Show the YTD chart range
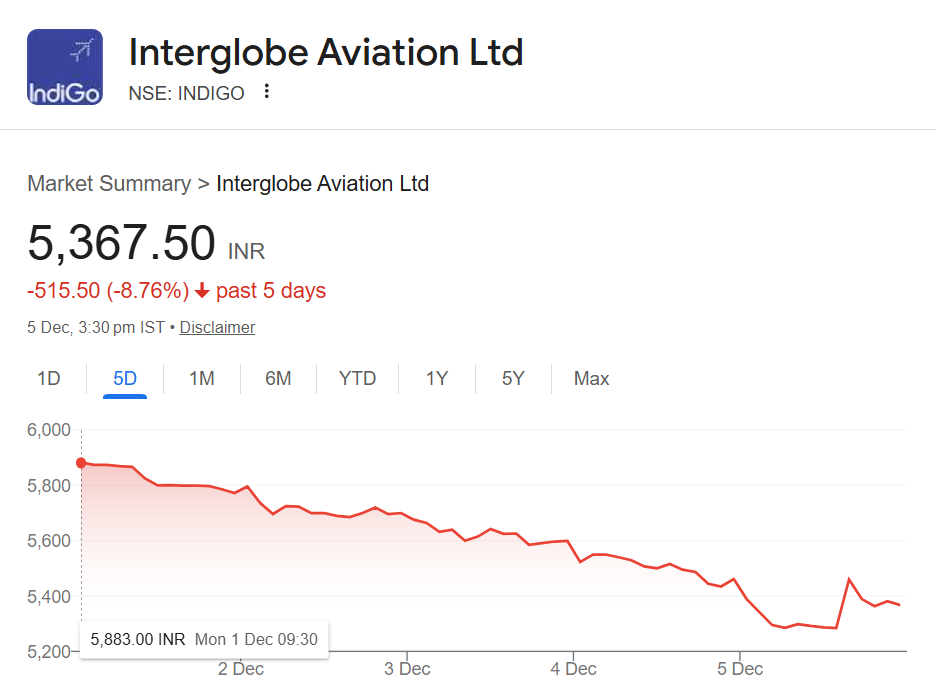Image resolution: width=936 pixels, height=685 pixels. click(x=357, y=379)
